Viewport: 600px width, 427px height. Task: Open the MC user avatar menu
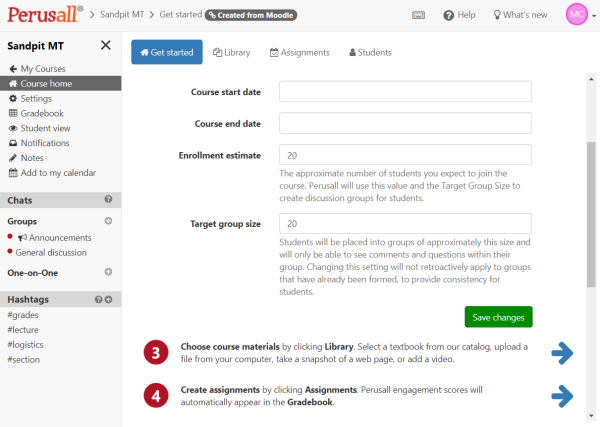coord(577,14)
